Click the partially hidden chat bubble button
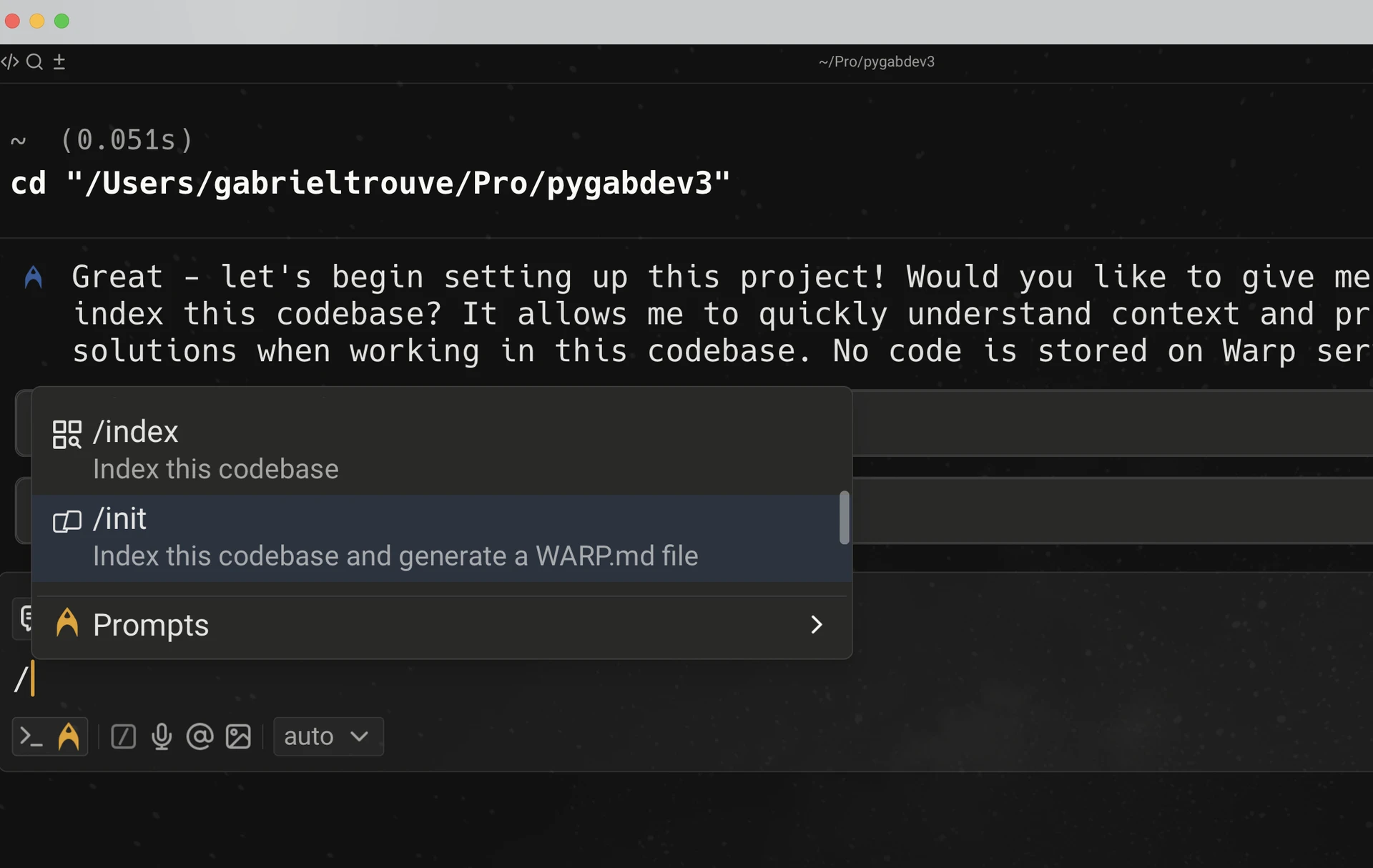 pos(24,618)
